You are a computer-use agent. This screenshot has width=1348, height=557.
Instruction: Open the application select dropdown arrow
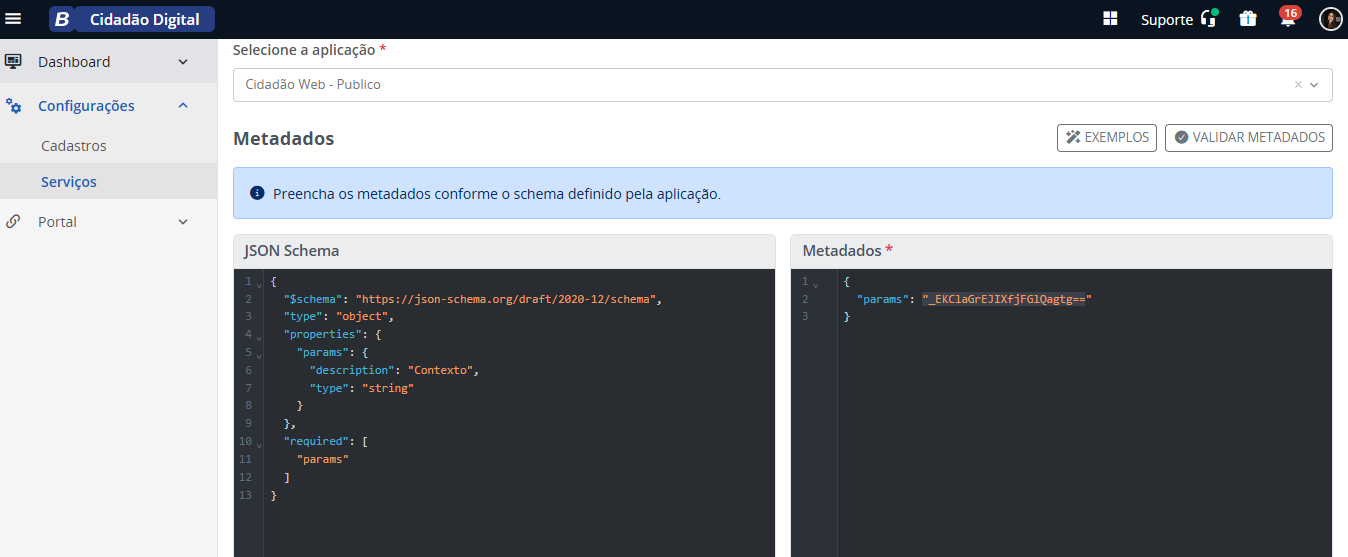tap(1315, 85)
